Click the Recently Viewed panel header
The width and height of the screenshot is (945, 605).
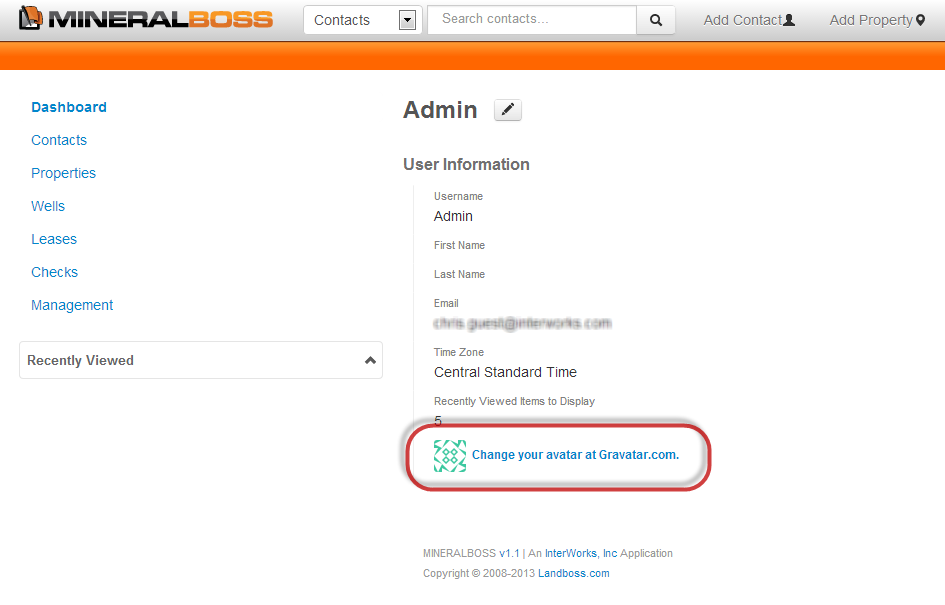coord(81,361)
